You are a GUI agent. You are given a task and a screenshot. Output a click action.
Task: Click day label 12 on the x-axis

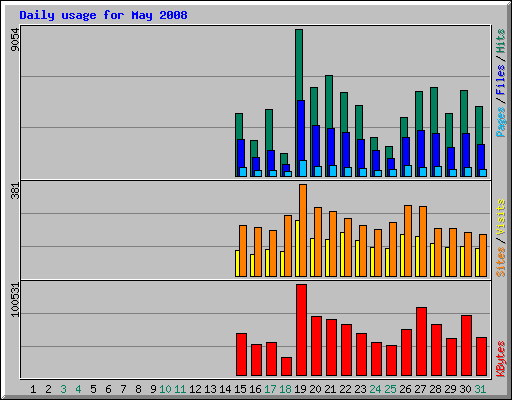[195, 389]
